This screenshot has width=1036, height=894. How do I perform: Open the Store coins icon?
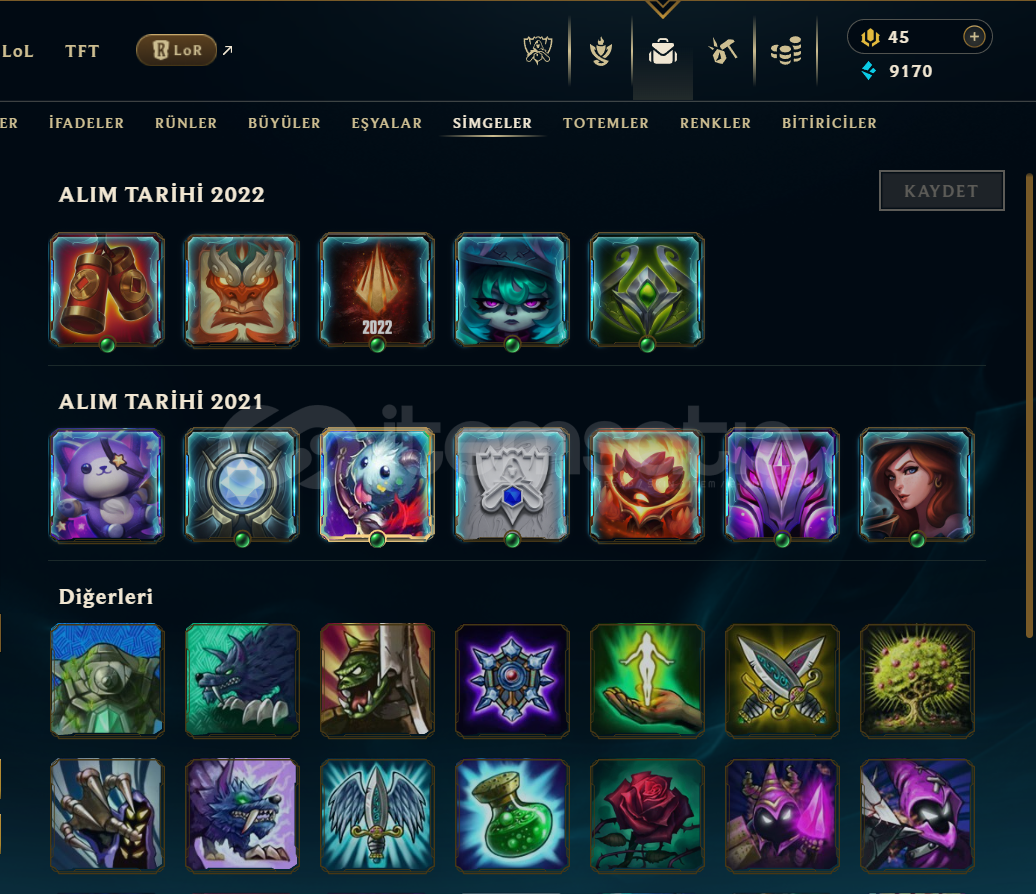click(x=786, y=51)
